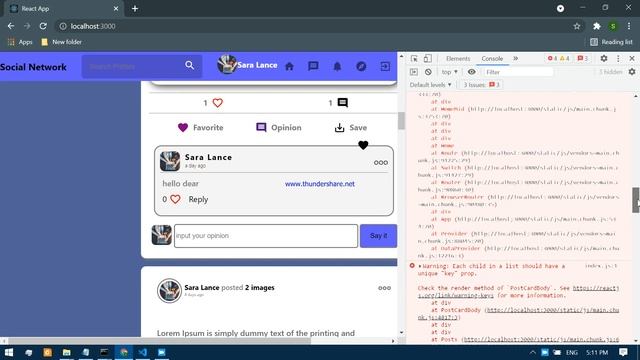Open the Windows notification center icon
The image size is (640, 360).
click(x=623, y=352)
